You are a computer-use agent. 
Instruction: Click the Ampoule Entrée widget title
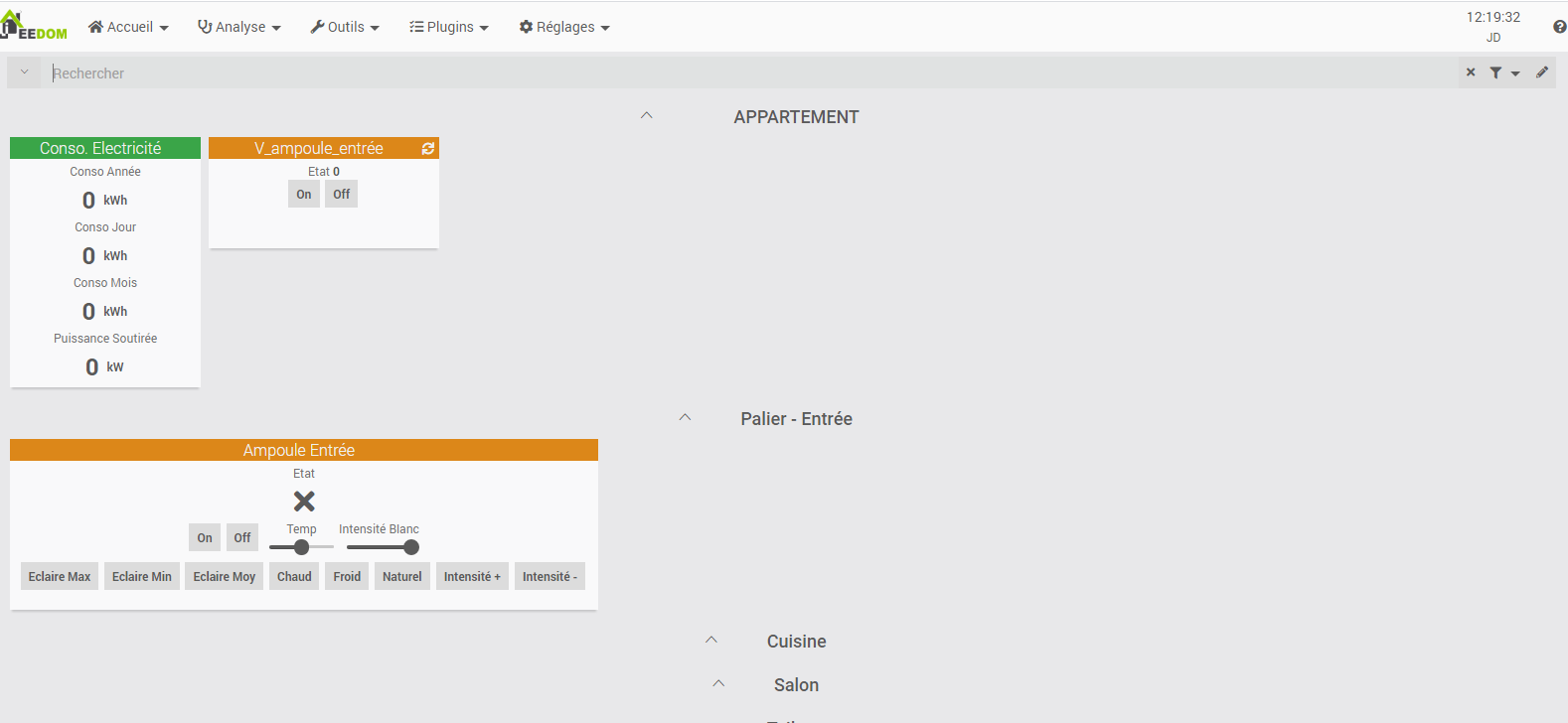tap(299, 450)
